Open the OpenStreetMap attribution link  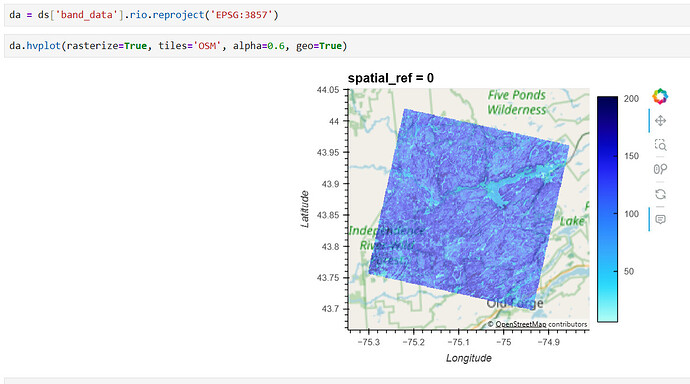(521, 324)
